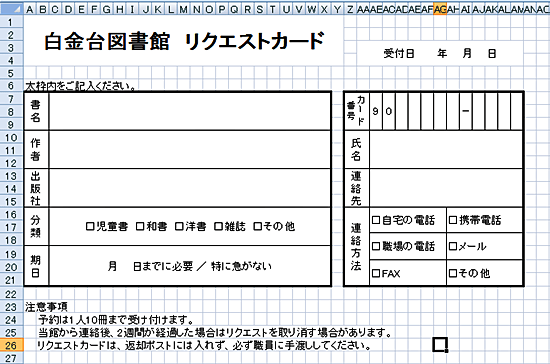Select column W header
This screenshot has height=364, width=550.
coord(311,9)
